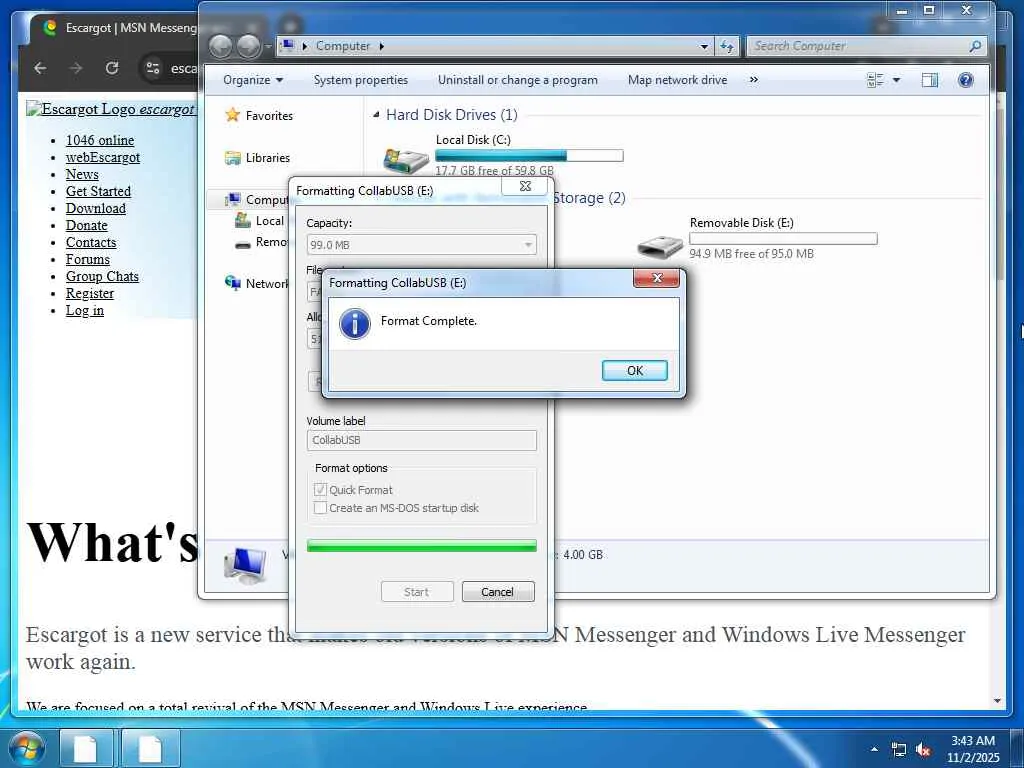Select Libraries in the navigation pane

tap(268, 158)
